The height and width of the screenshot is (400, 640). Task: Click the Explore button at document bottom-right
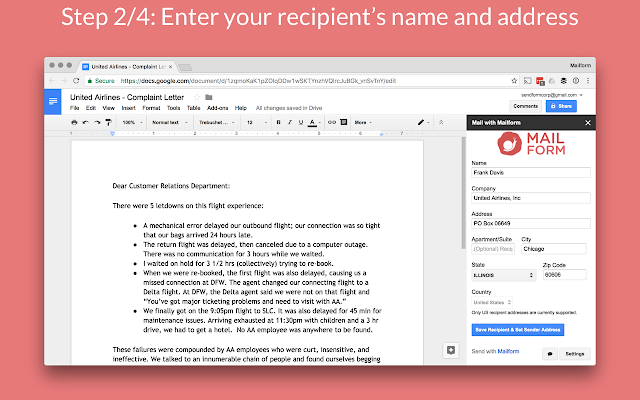pyautogui.click(x=451, y=350)
